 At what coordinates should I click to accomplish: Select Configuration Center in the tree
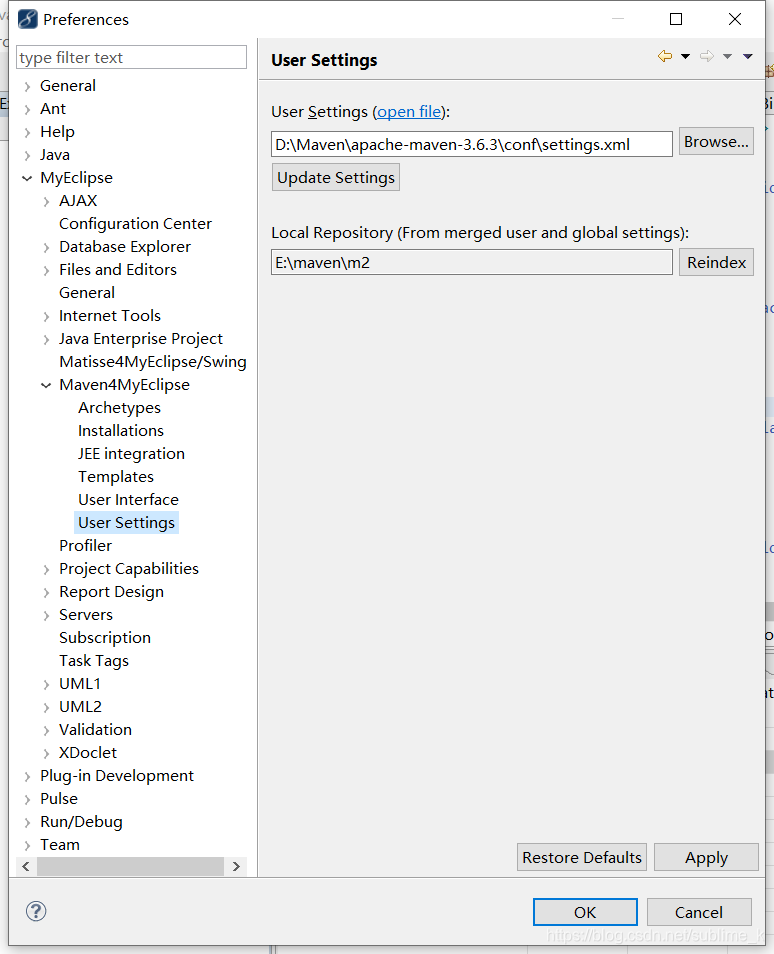[x=135, y=224]
